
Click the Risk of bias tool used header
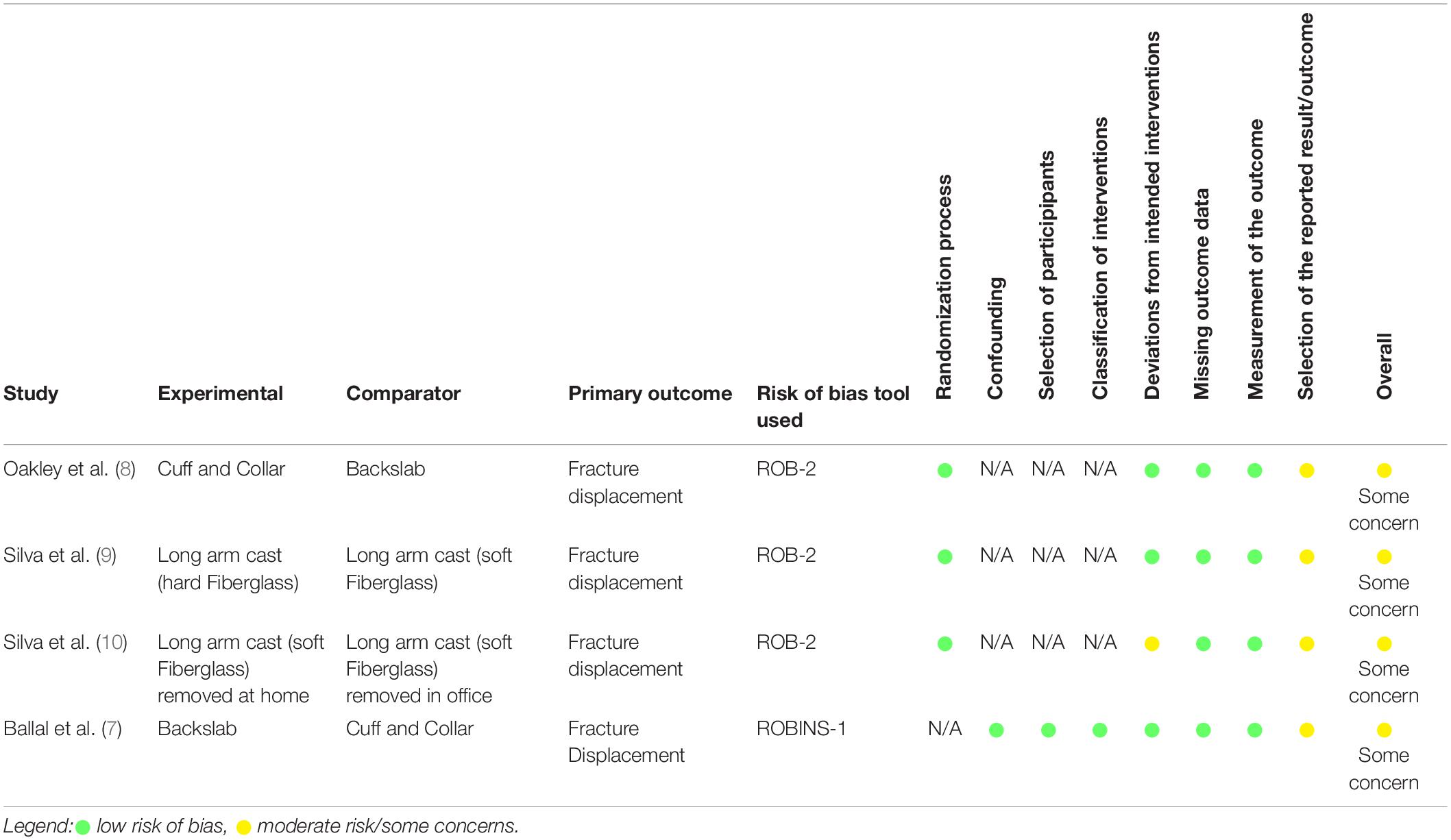pyautogui.click(x=833, y=407)
